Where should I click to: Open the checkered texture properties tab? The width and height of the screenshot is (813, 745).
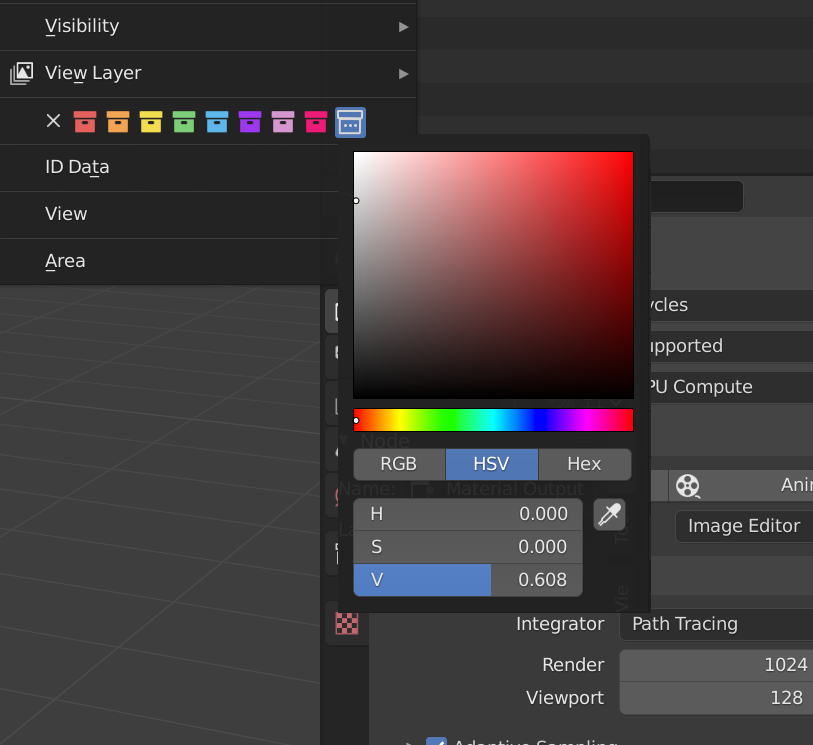(x=347, y=623)
